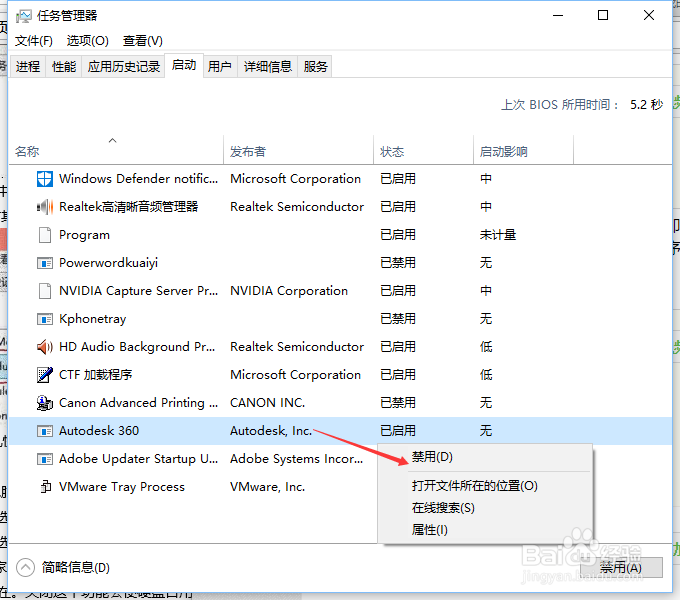Viewport: 680px width, 600px height.
Task: Open the 文件(F) menu
Action: (33, 41)
